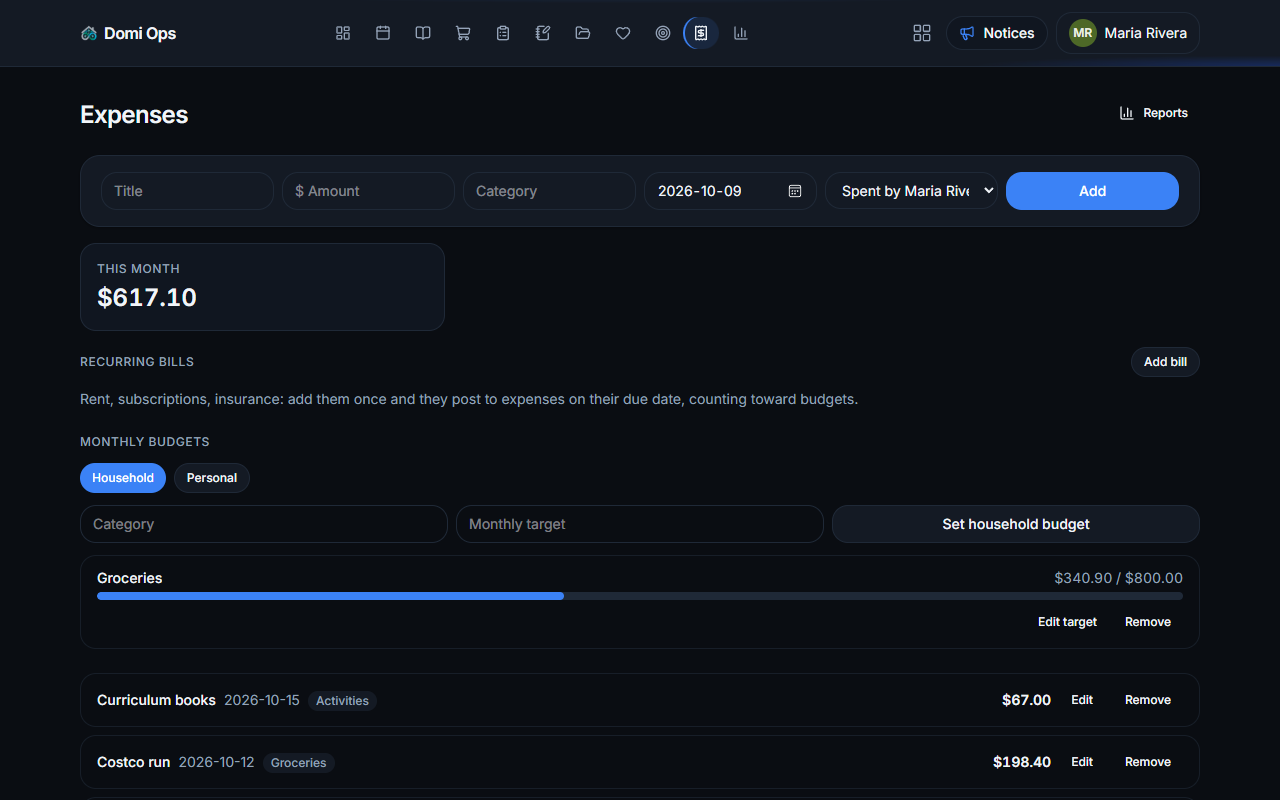Image resolution: width=1280 pixels, height=800 pixels.
Task: Click the Add expense button
Action: pyautogui.click(x=1092, y=191)
